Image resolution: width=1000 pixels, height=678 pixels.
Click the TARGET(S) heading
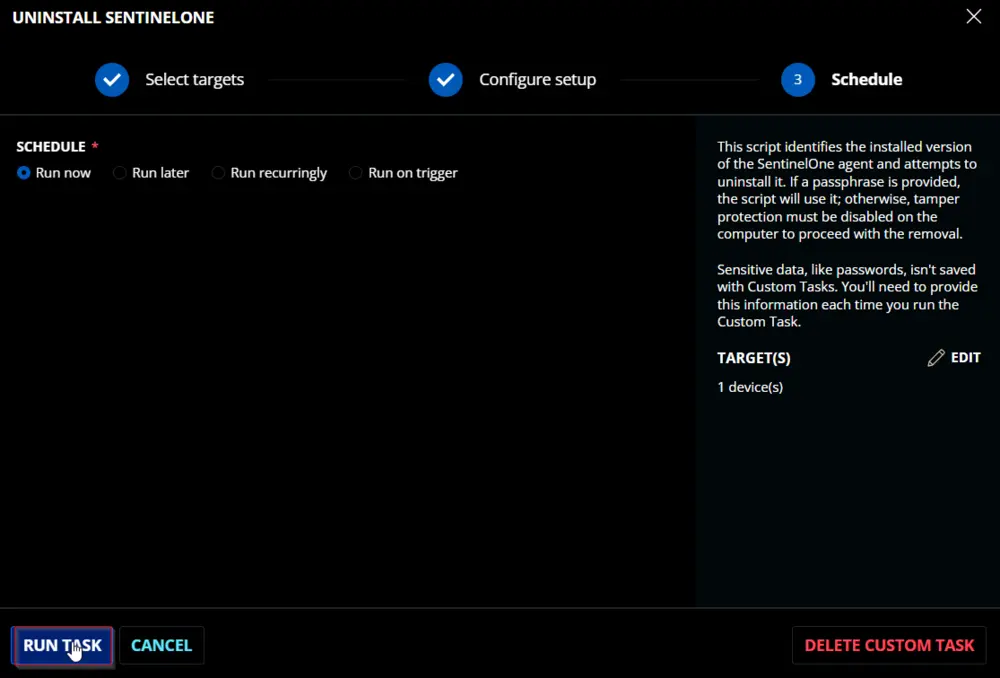[x=754, y=358]
